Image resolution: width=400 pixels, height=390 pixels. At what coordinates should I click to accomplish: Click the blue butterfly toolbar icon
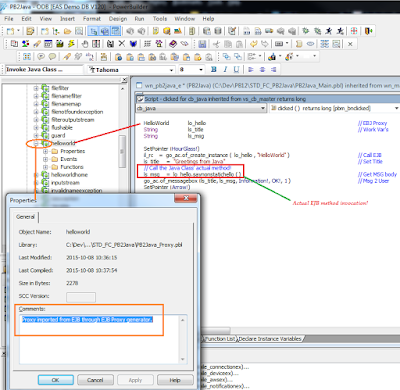tap(133, 44)
